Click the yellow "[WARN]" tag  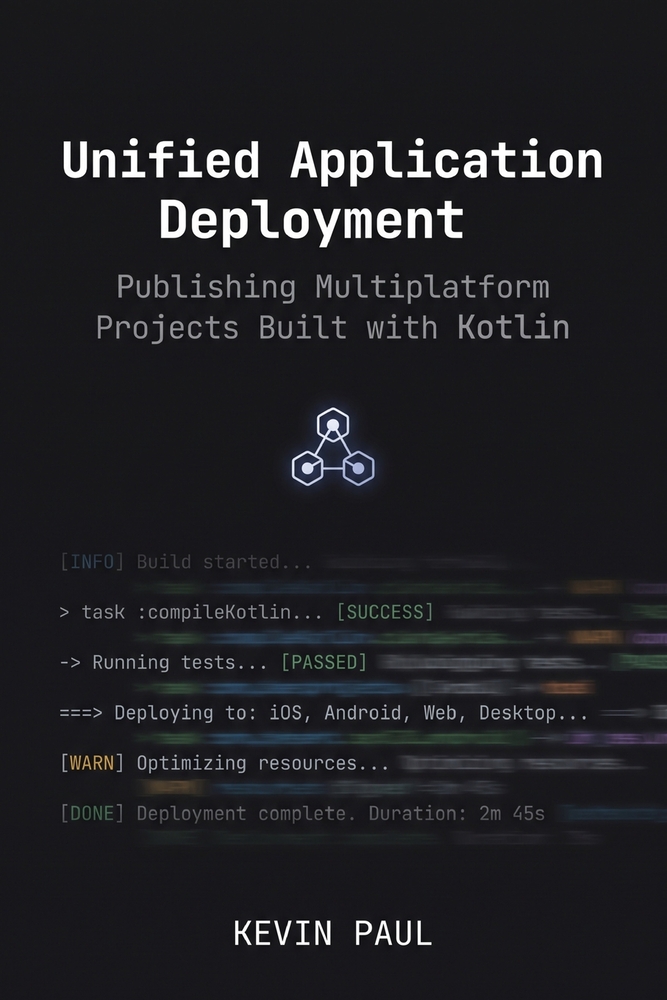(92, 763)
